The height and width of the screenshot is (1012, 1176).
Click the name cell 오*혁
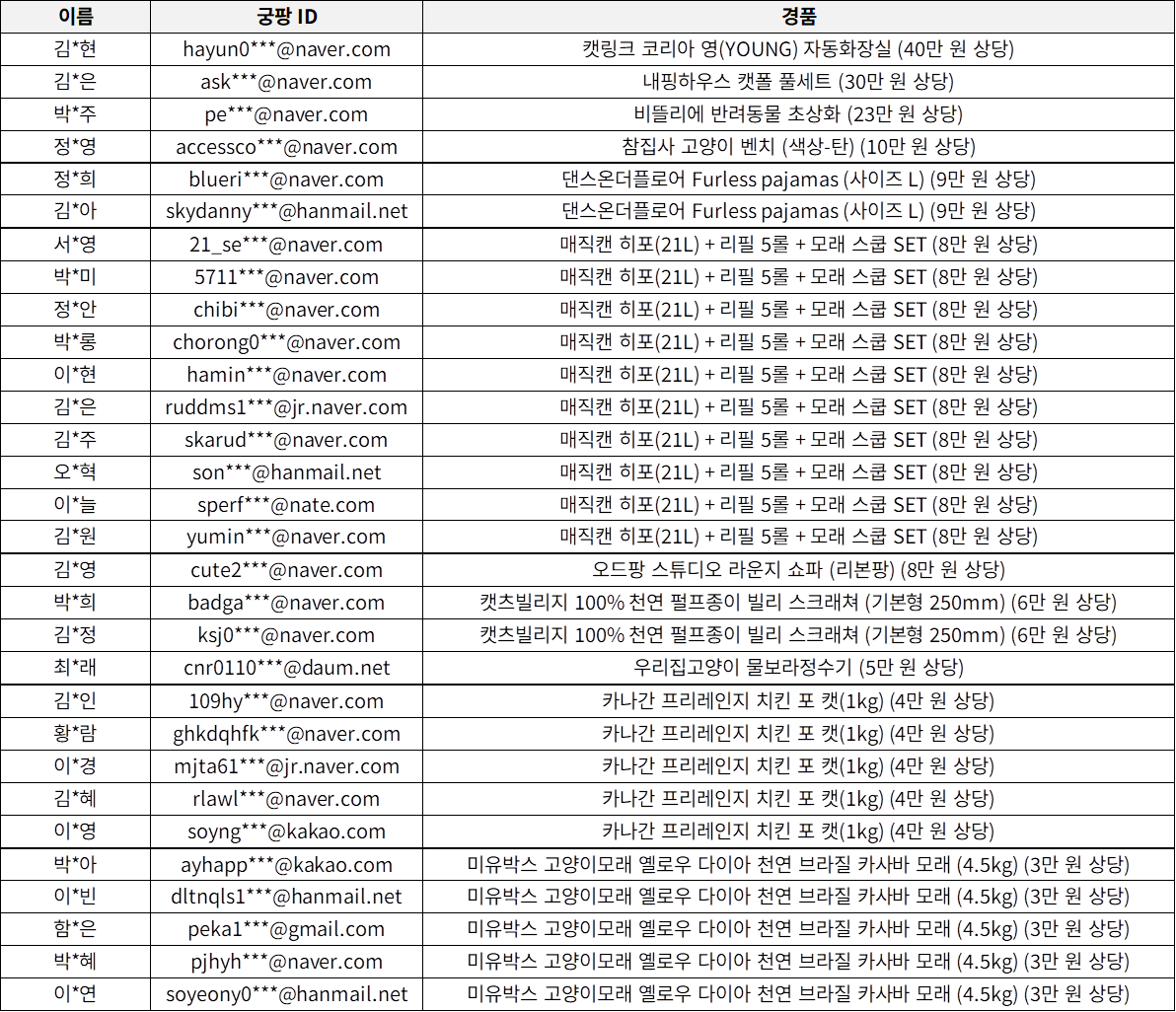pos(75,472)
